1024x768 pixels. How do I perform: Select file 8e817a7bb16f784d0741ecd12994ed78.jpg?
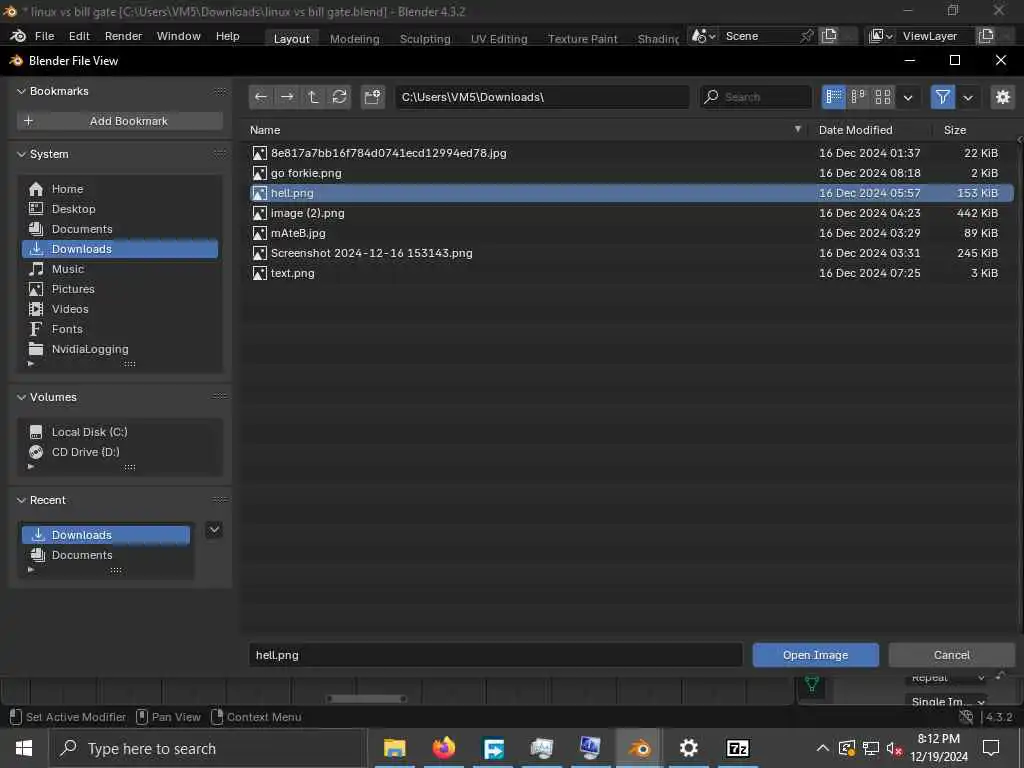(x=632, y=153)
